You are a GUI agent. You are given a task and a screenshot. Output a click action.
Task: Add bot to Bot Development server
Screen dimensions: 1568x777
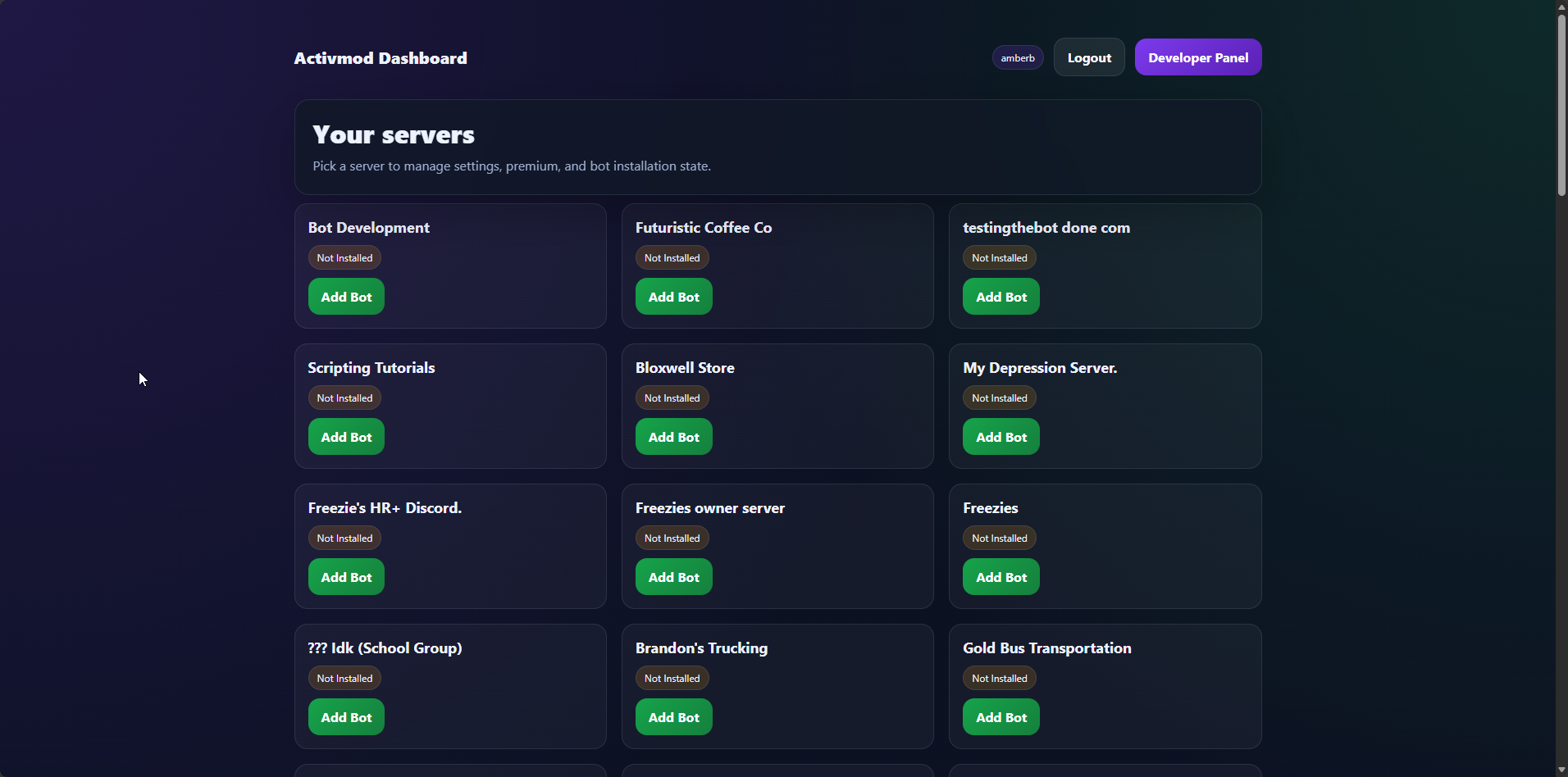point(346,297)
